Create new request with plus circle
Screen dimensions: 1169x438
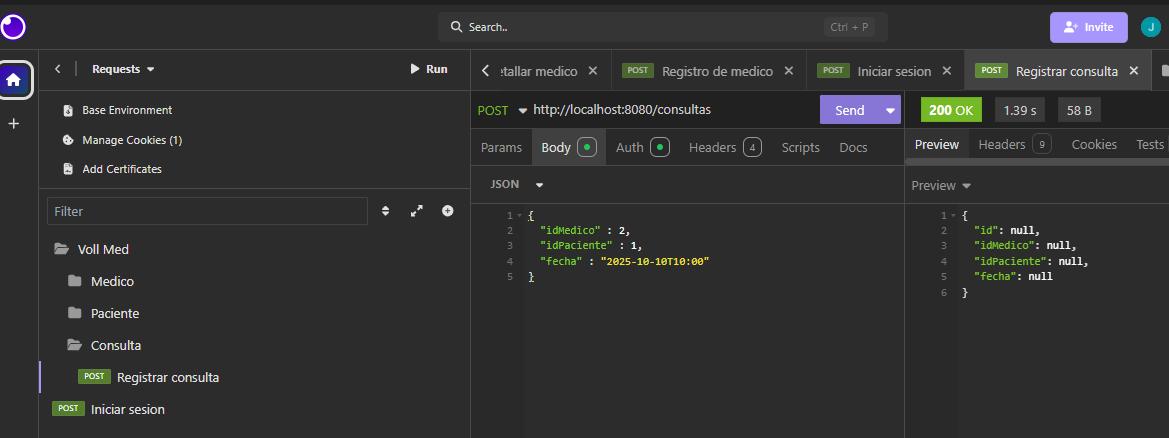tap(447, 211)
